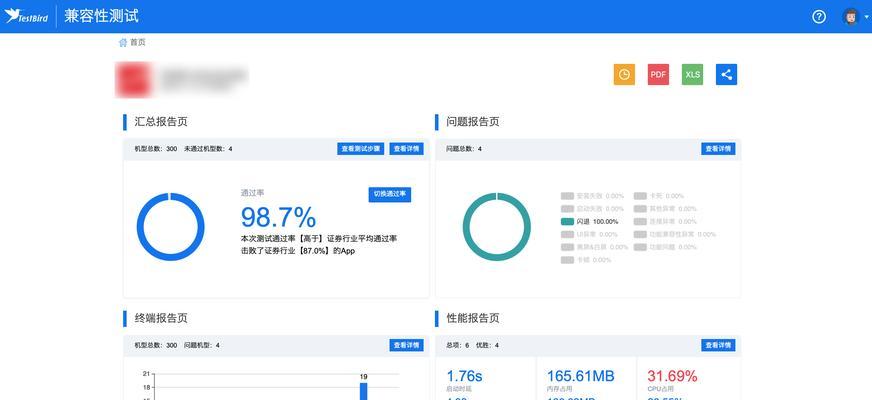Toggle 其他异常 legend item
The height and width of the screenshot is (400, 872).
point(665,209)
